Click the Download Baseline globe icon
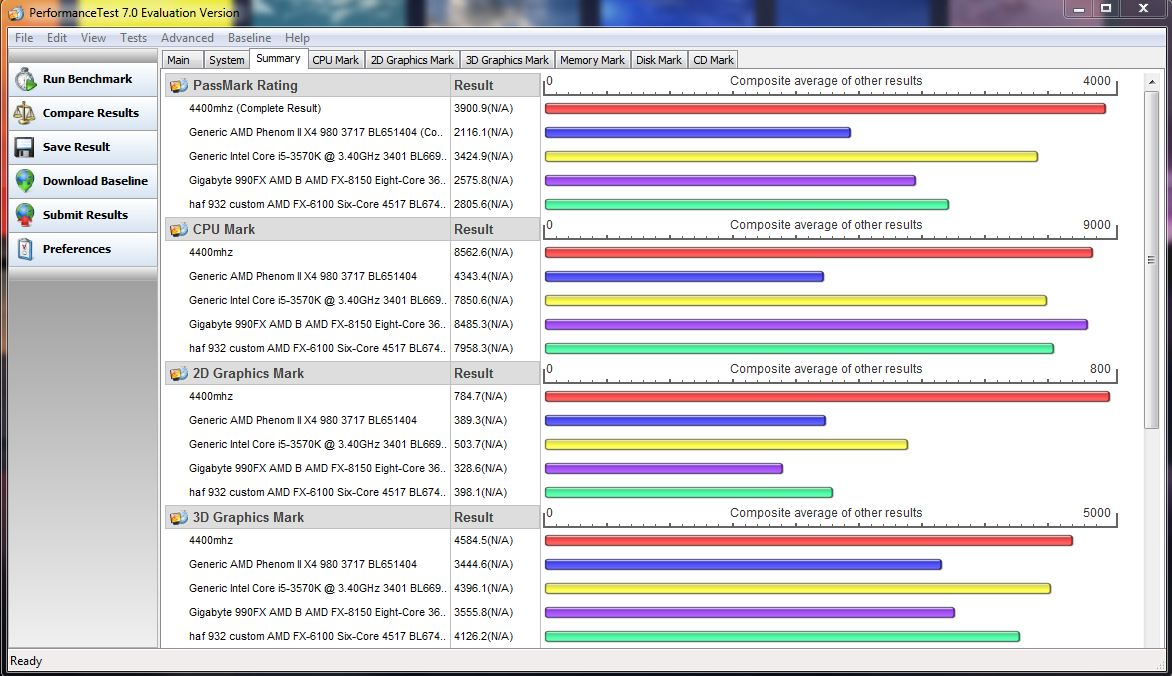1172x676 pixels. [x=25, y=181]
